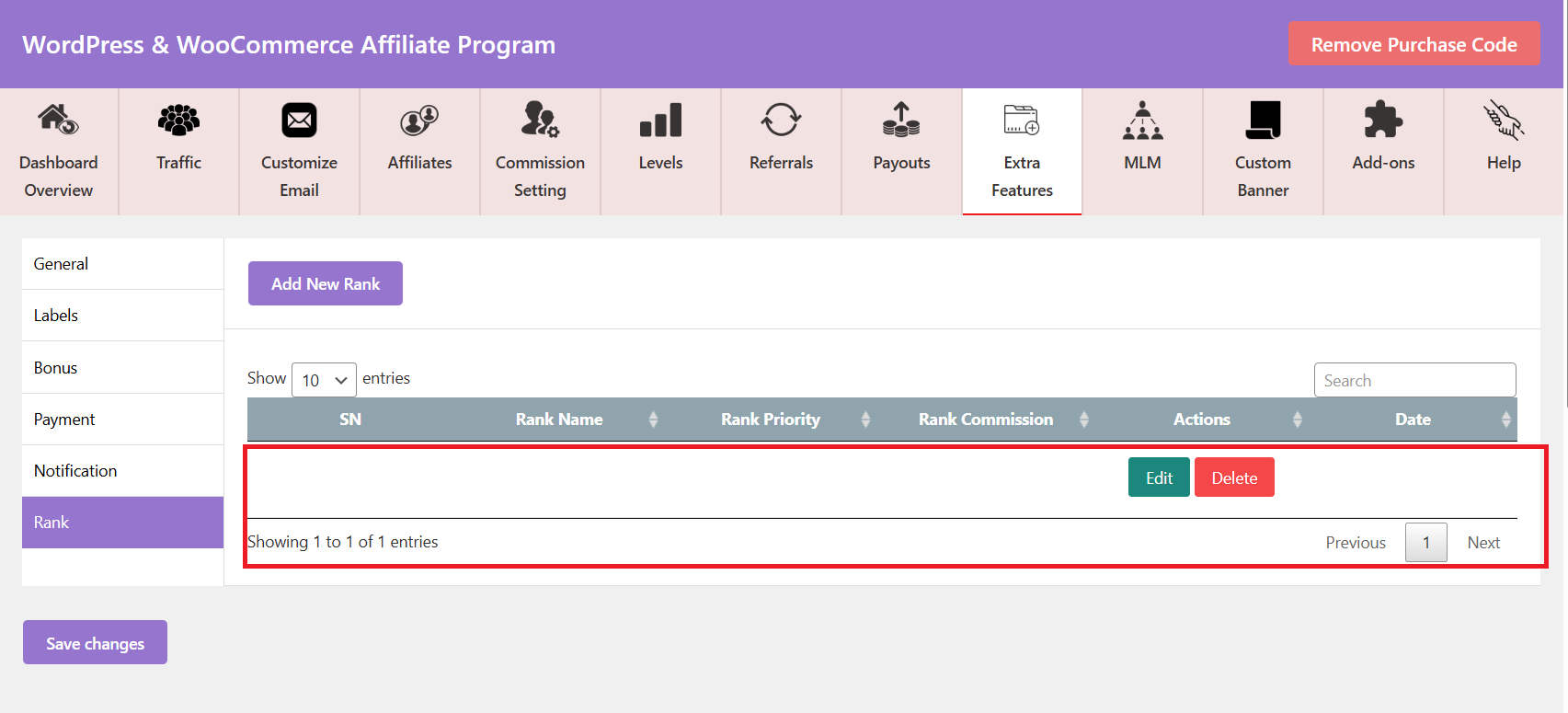Select the Rank sidebar tab
Screen dimensions: 1568x713
coord(122,523)
